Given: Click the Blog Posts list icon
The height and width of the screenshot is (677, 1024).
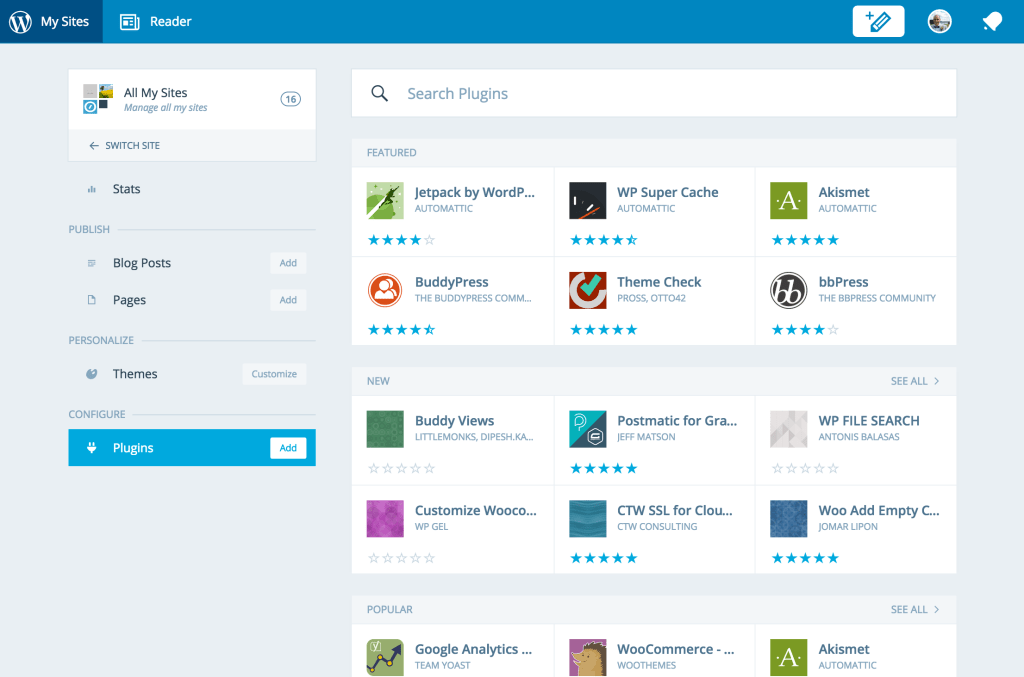Looking at the screenshot, I should (91, 263).
